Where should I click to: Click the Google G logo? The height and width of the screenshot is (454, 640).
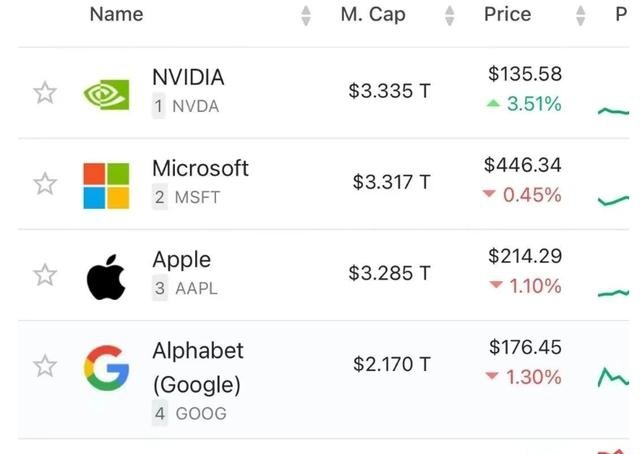pos(107,368)
